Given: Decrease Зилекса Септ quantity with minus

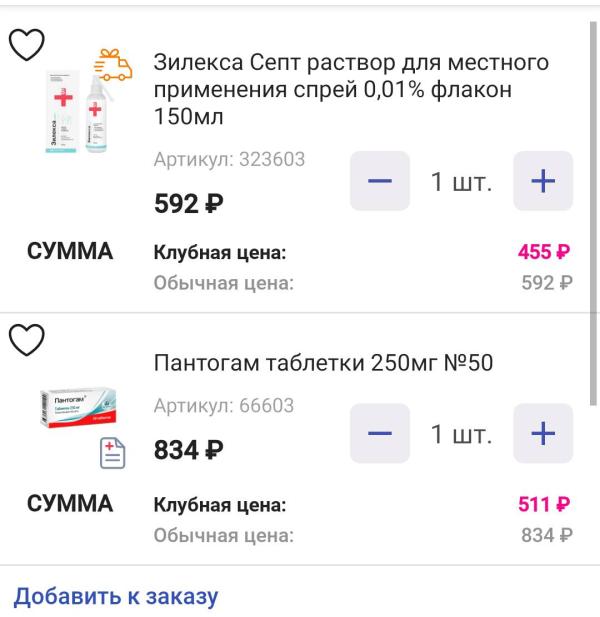Looking at the screenshot, I should point(380,181).
